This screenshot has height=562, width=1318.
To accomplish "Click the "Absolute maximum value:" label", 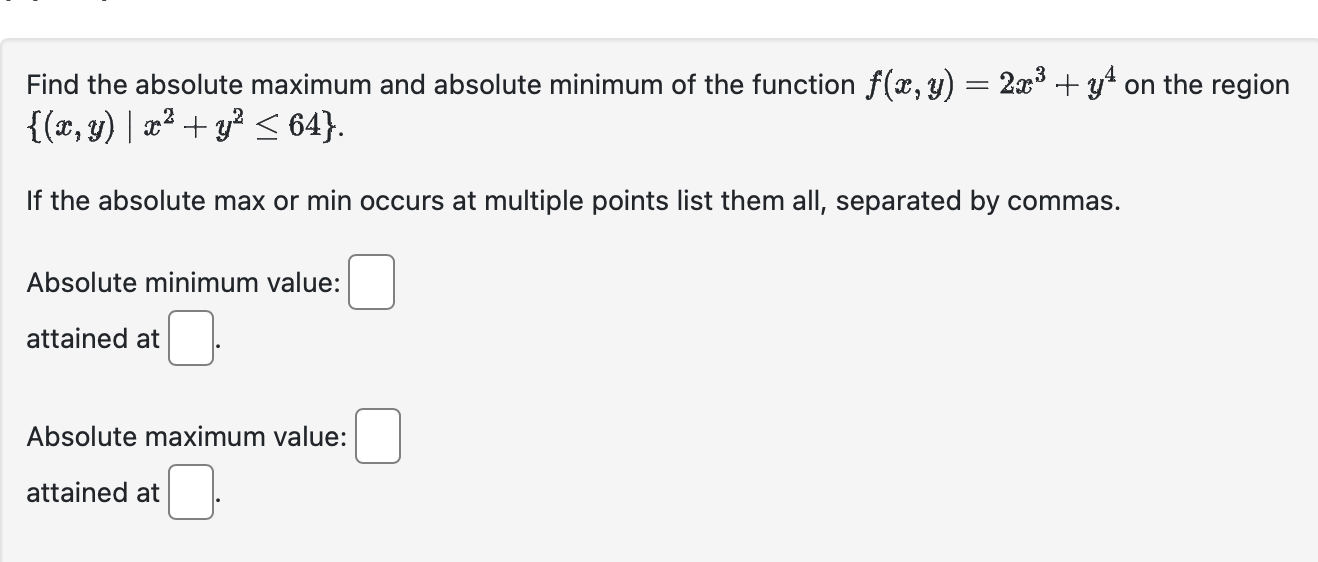I will (187, 437).
